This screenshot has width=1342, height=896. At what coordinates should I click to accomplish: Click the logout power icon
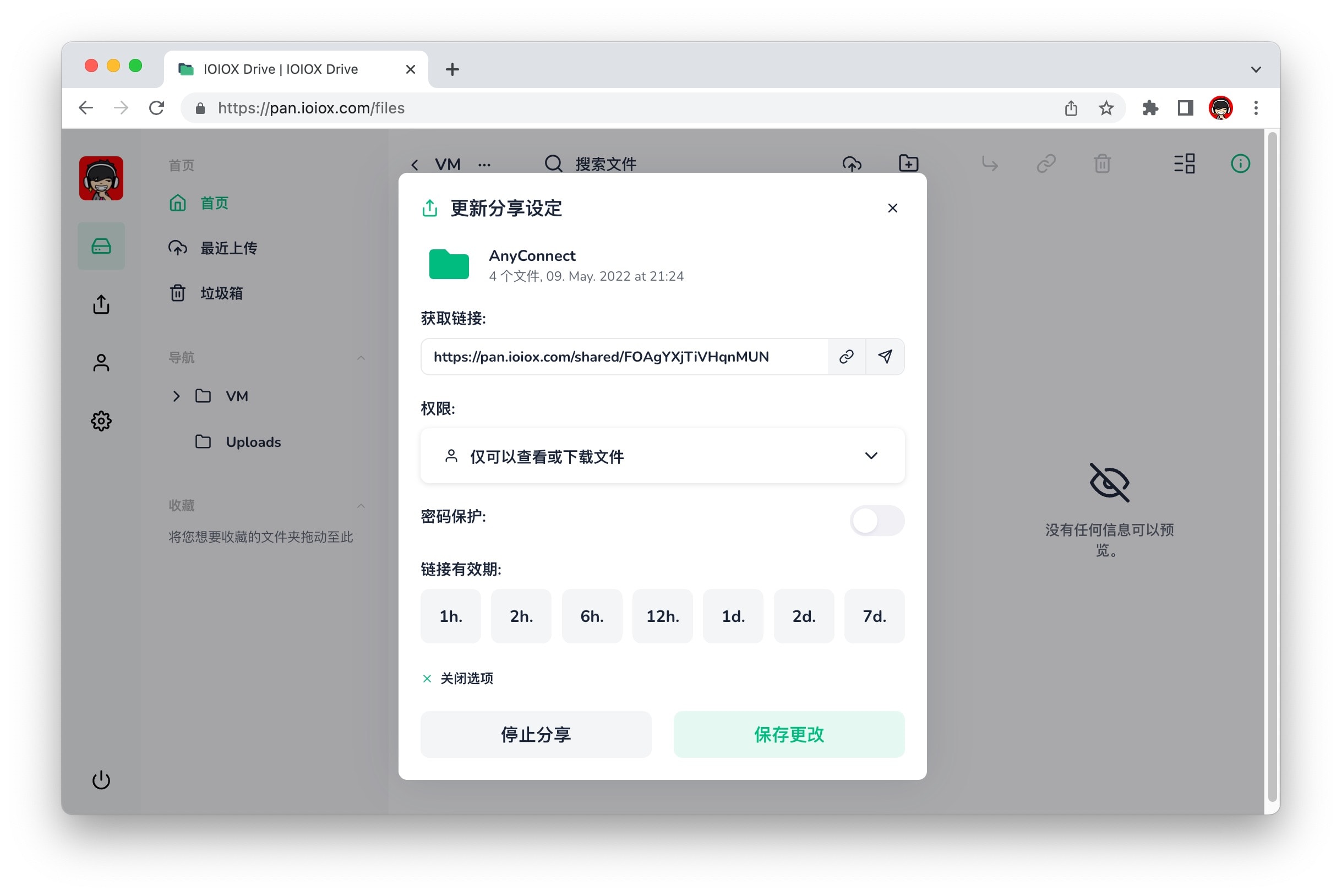tap(101, 780)
